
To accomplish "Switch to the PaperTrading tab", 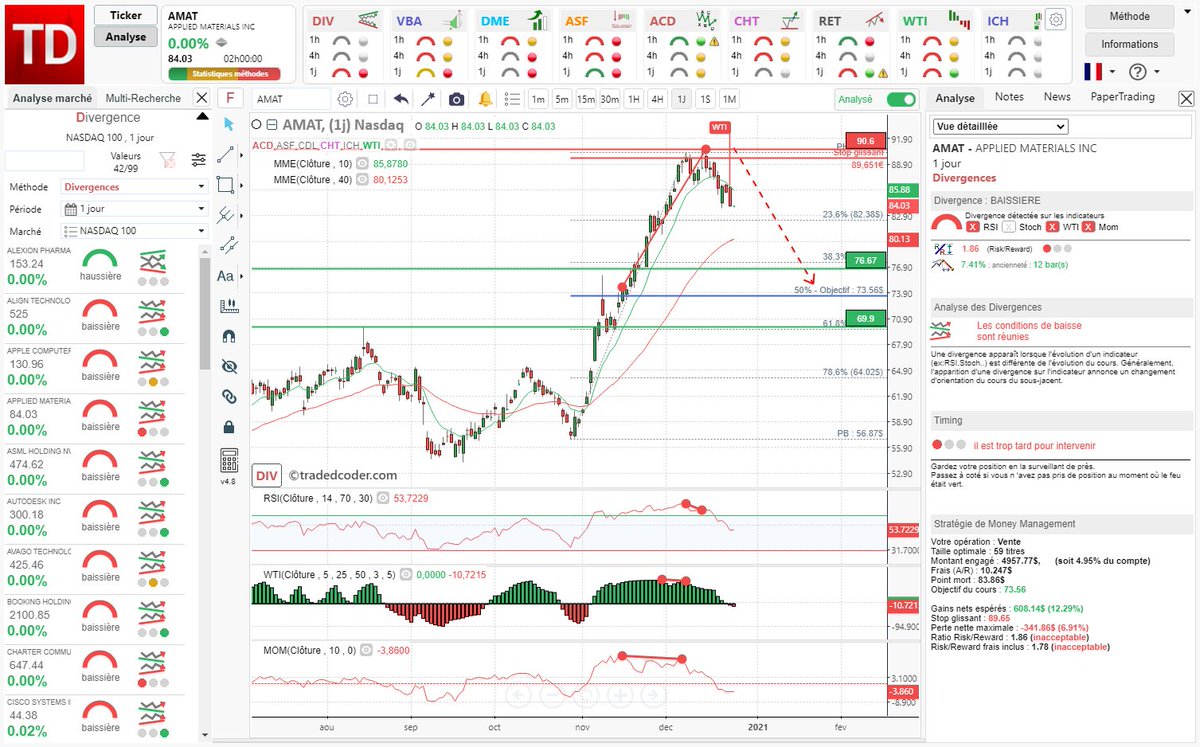I will [x=1122, y=97].
